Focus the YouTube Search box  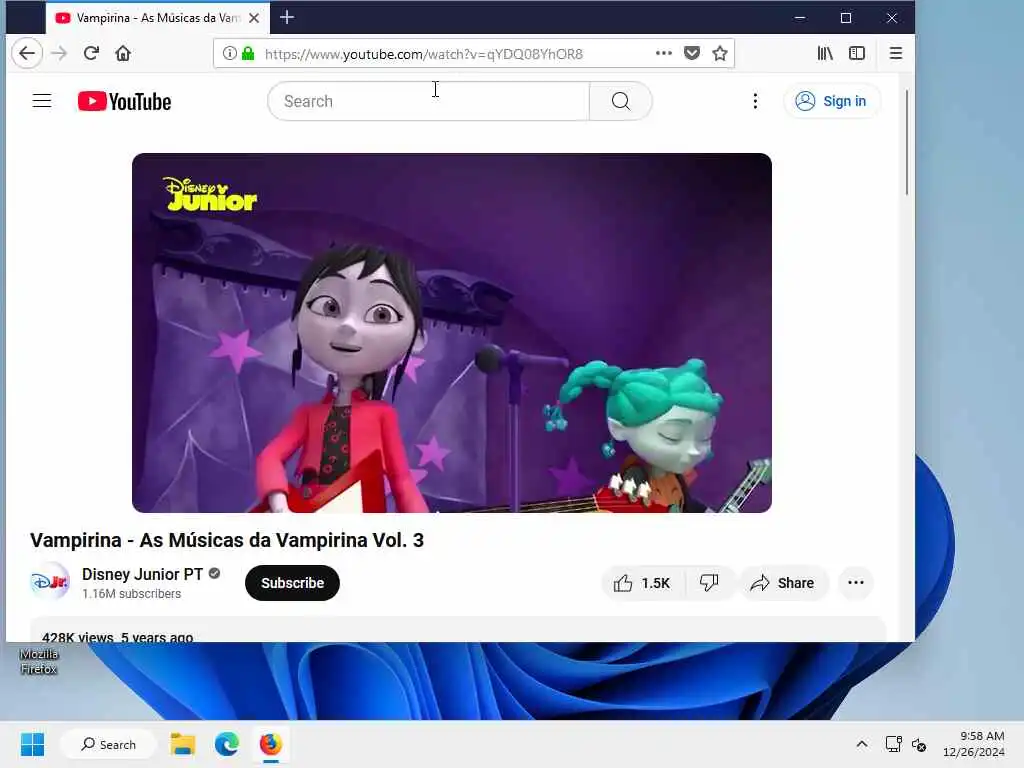click(428, 101)
